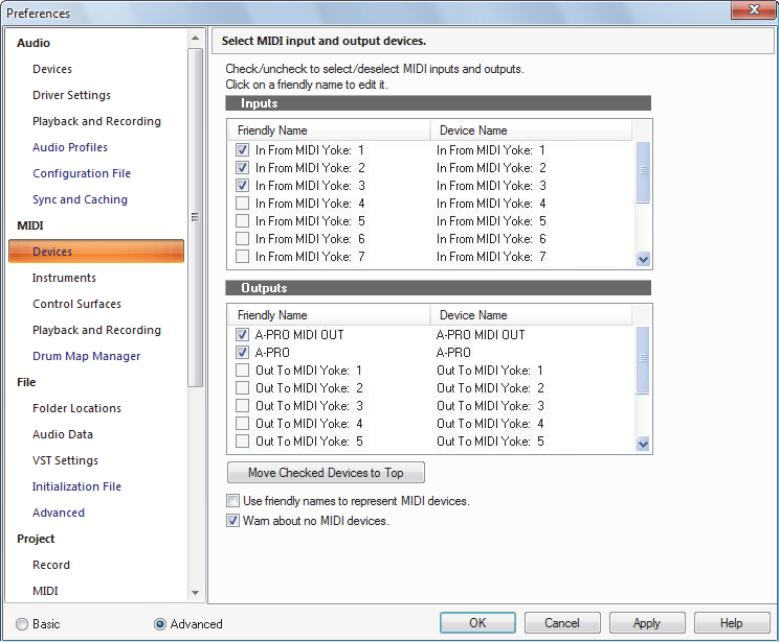Enable In From MIDI Yoke: 5 input
The height and width of the screenshot is (642, 779).
(242, 221)
